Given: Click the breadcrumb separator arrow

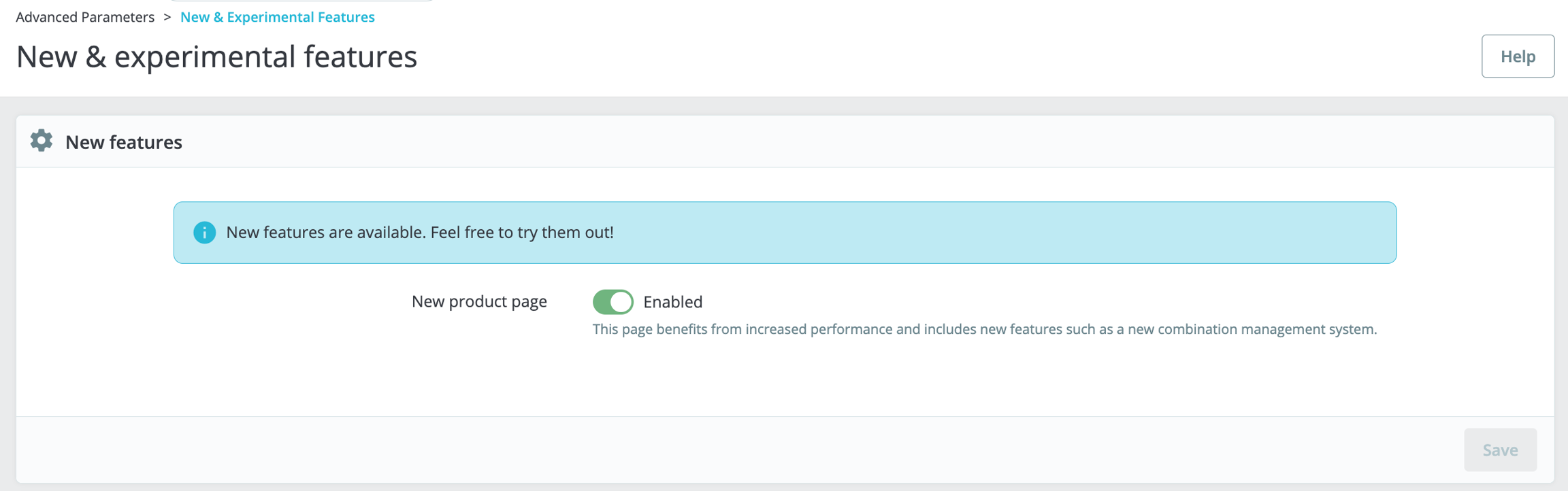Looking at the screenshot, I should coord(167,17).
